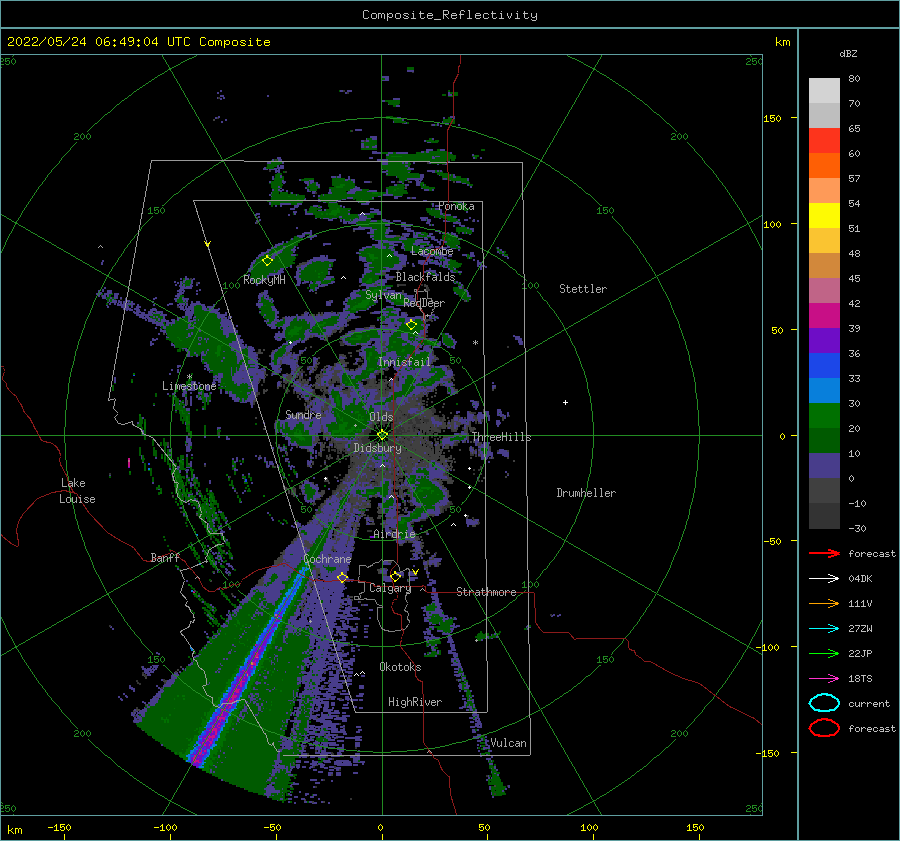Click the cyan 27ZW arrow icon
The width and height of the screenshot is (900, 841).
click(x=824, y=629)
